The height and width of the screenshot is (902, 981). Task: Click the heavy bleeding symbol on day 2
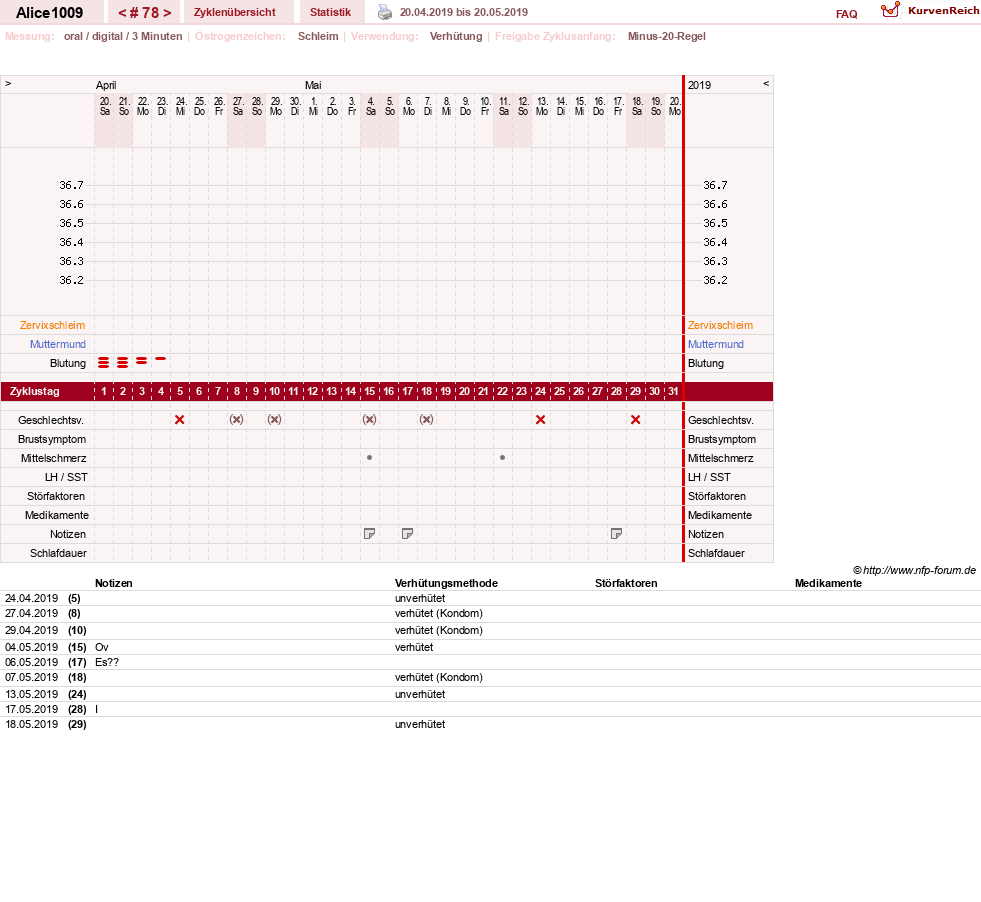(x=123, y=363)
